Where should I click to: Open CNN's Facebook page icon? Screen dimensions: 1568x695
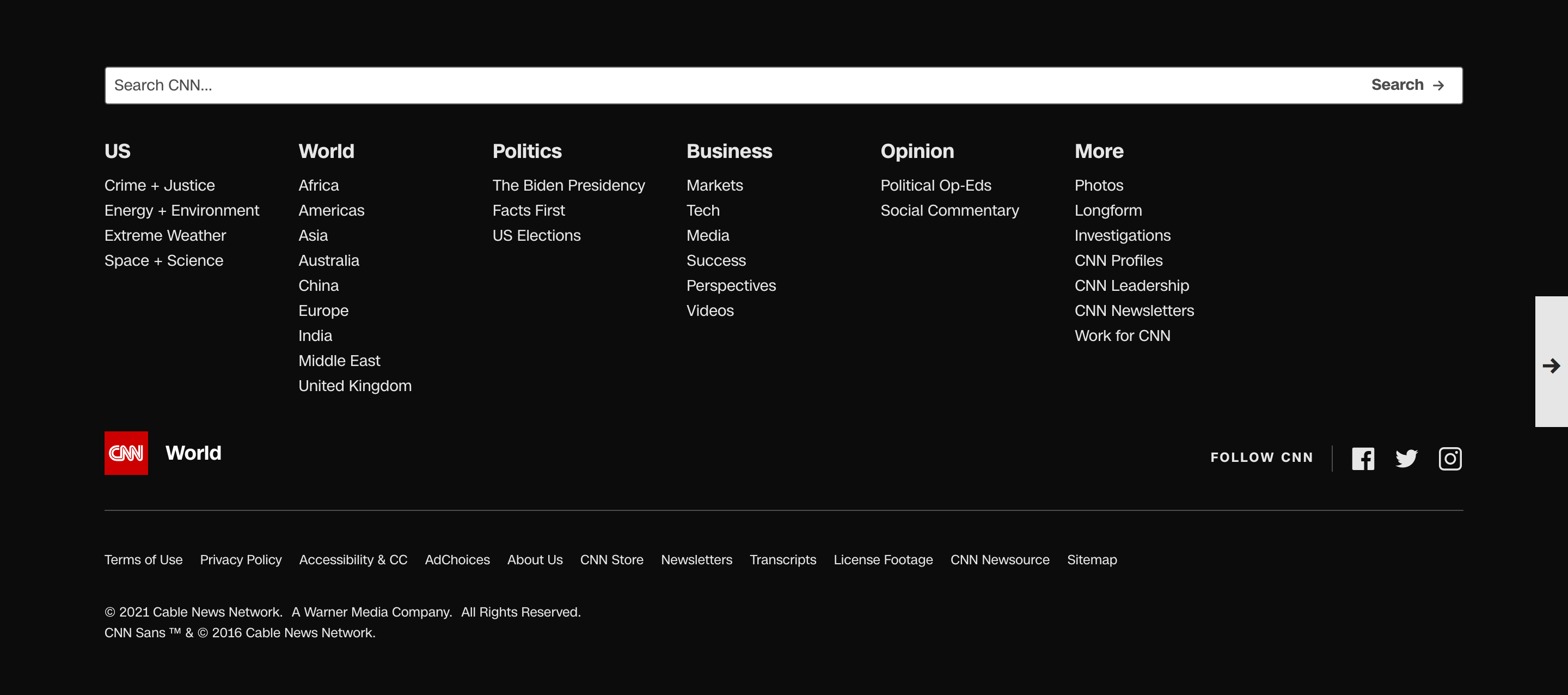point(1363,459)
